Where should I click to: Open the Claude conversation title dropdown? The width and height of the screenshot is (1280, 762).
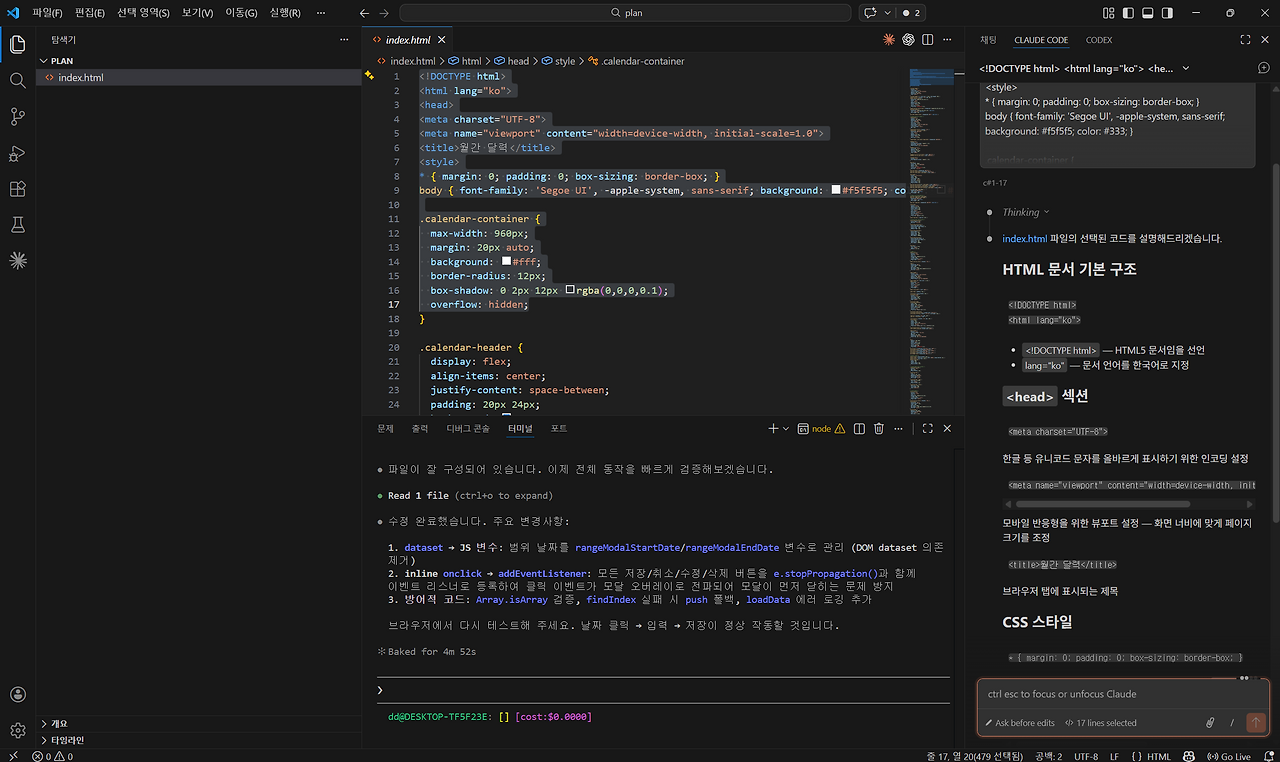1186,69
